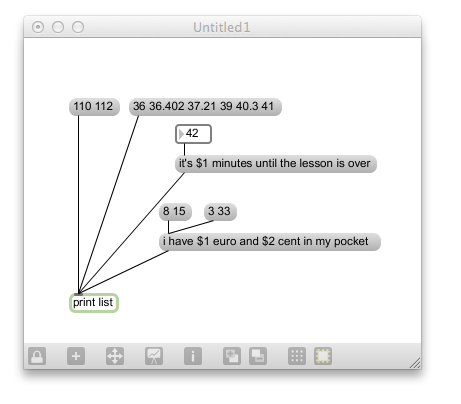The image size is (461, 404).
Task: Click the bring to front icon
Action: [232, 356]
